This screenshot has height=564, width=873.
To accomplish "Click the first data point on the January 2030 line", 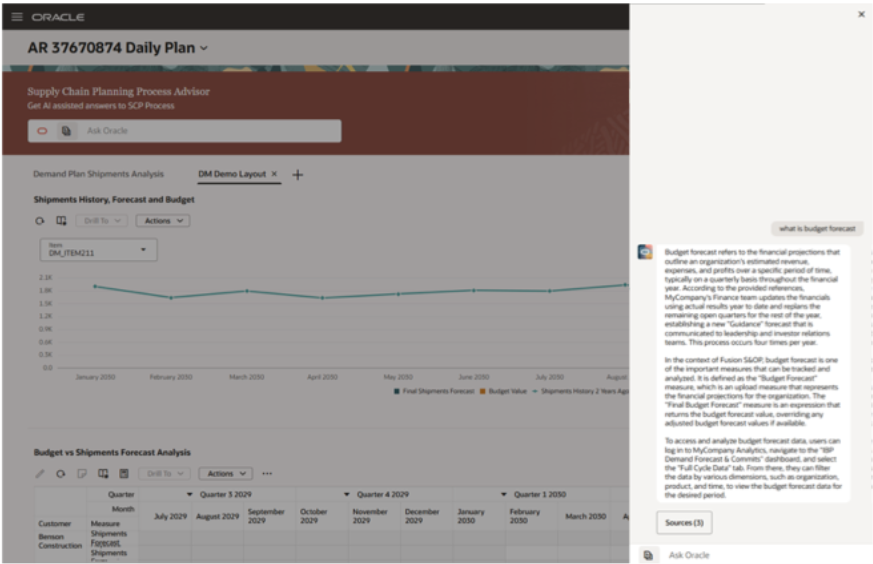I will [95, 286].
